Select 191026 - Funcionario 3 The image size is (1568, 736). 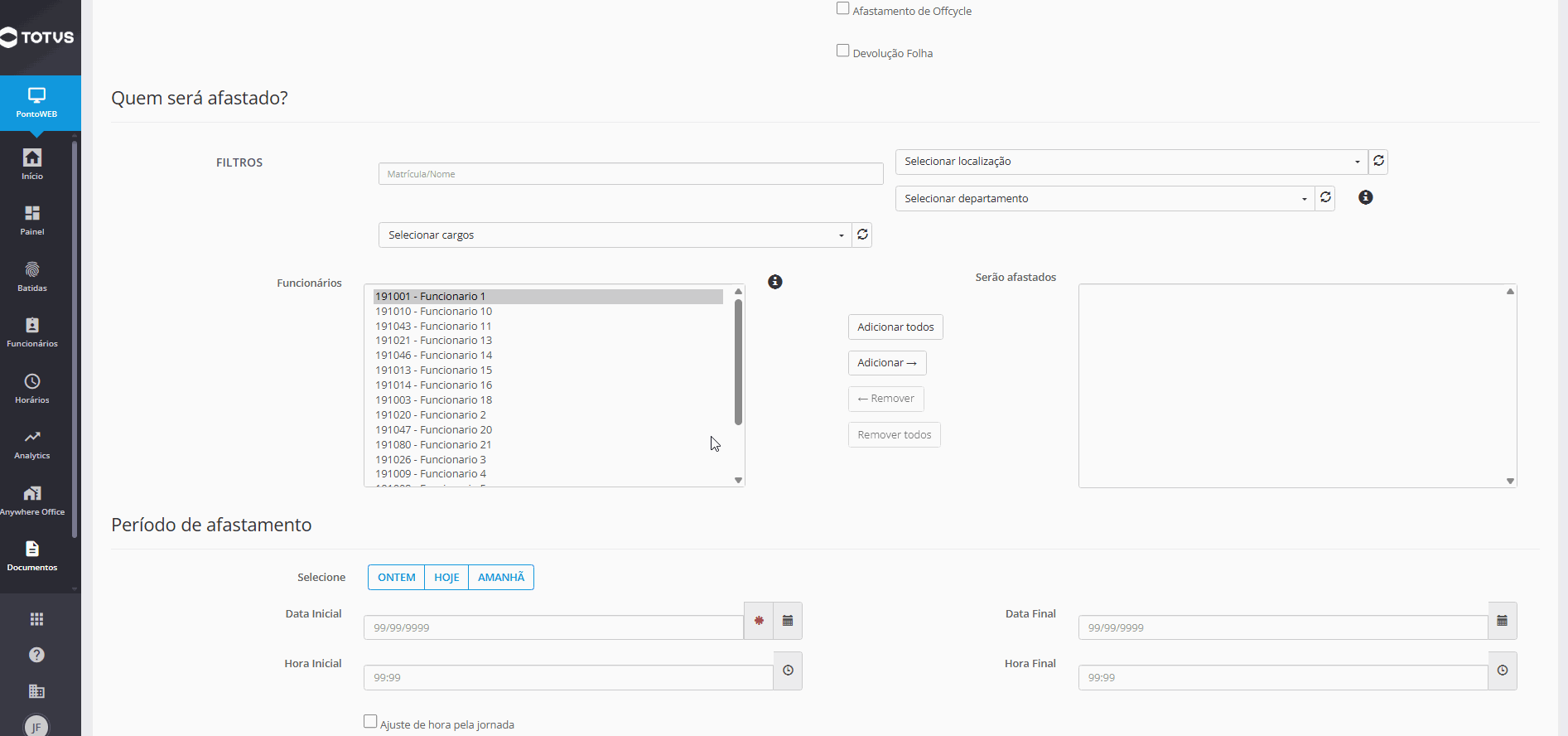click(x=548, y=460)
